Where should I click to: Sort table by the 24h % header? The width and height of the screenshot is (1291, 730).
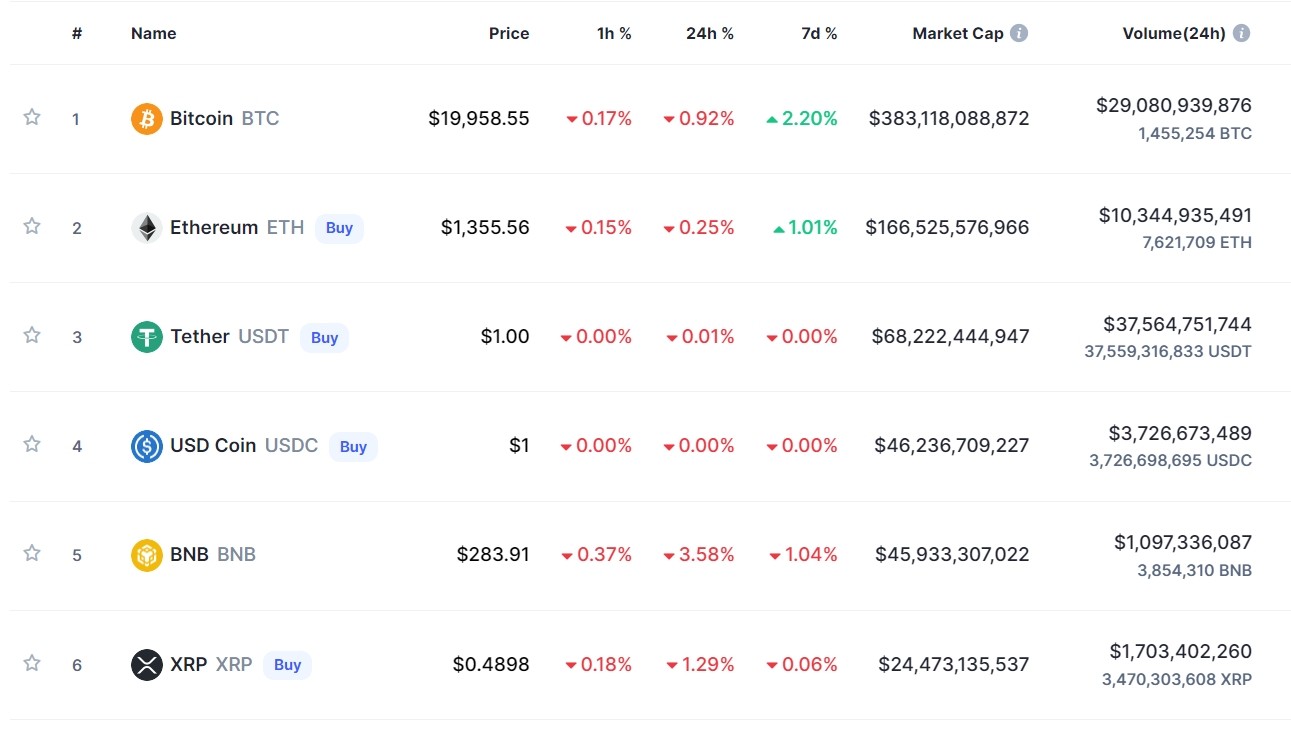(x=710, y=33)
